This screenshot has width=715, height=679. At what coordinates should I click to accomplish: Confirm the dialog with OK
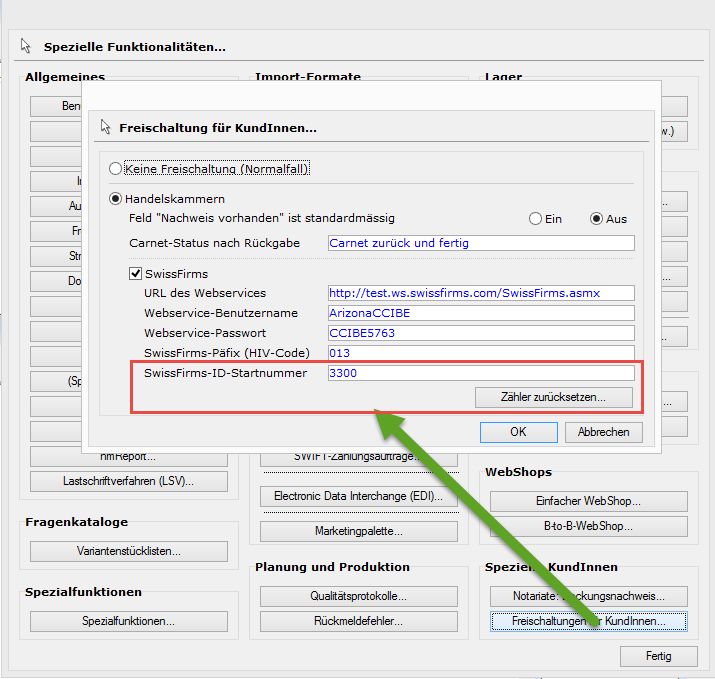point(518,432)
